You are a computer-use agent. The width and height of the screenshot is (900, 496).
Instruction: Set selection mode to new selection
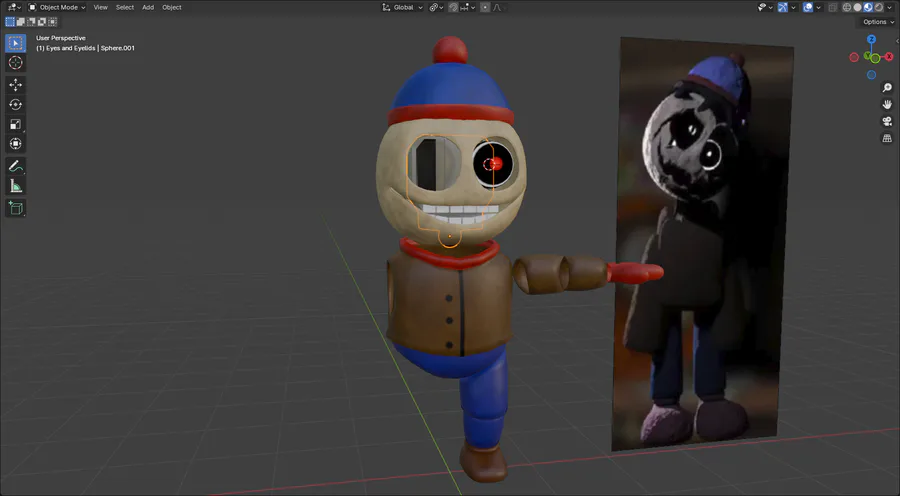click(x=10, y=22)
